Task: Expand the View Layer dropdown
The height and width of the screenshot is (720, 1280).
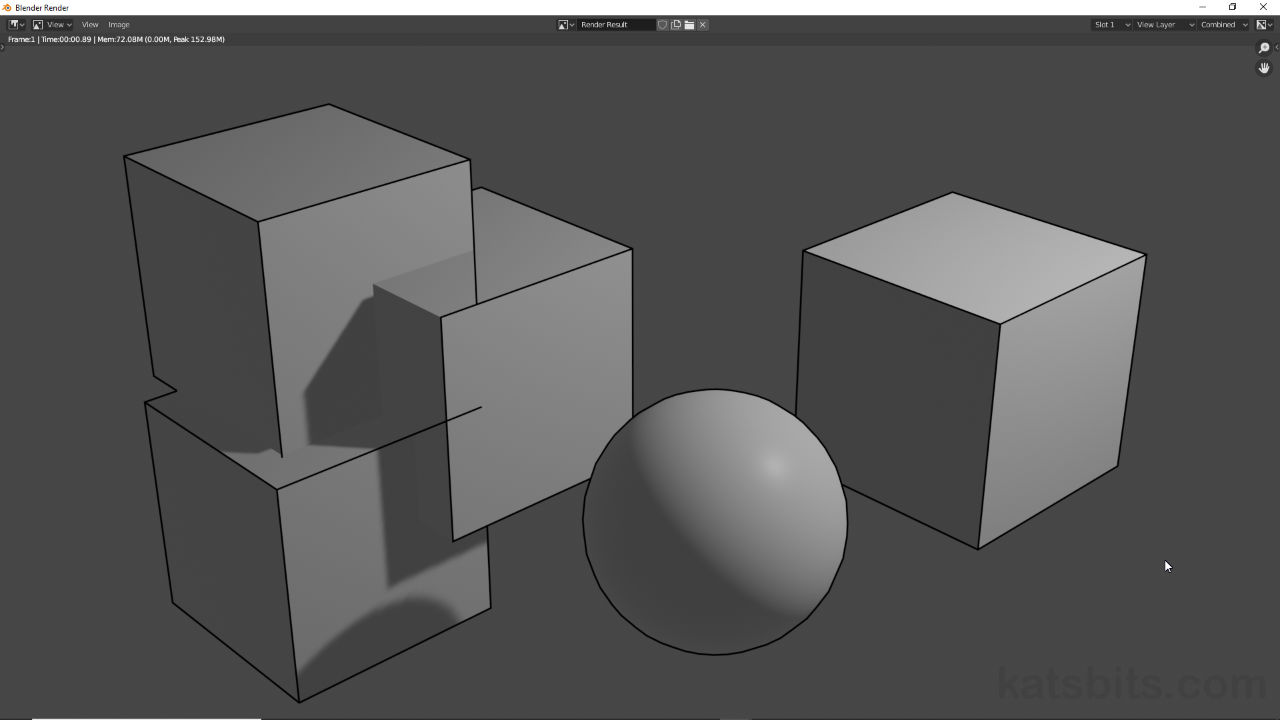Action: click(x=1164, y=24)
